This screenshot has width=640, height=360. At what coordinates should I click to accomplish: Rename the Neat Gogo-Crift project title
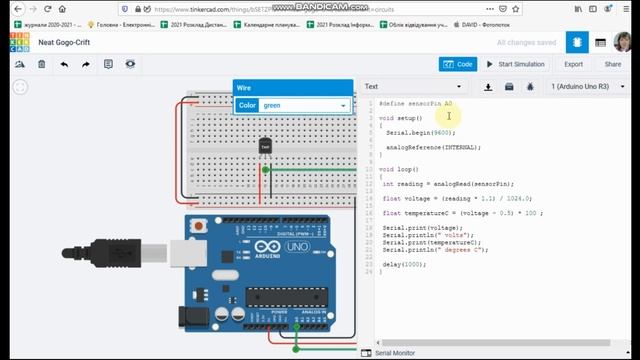(64, 42)
